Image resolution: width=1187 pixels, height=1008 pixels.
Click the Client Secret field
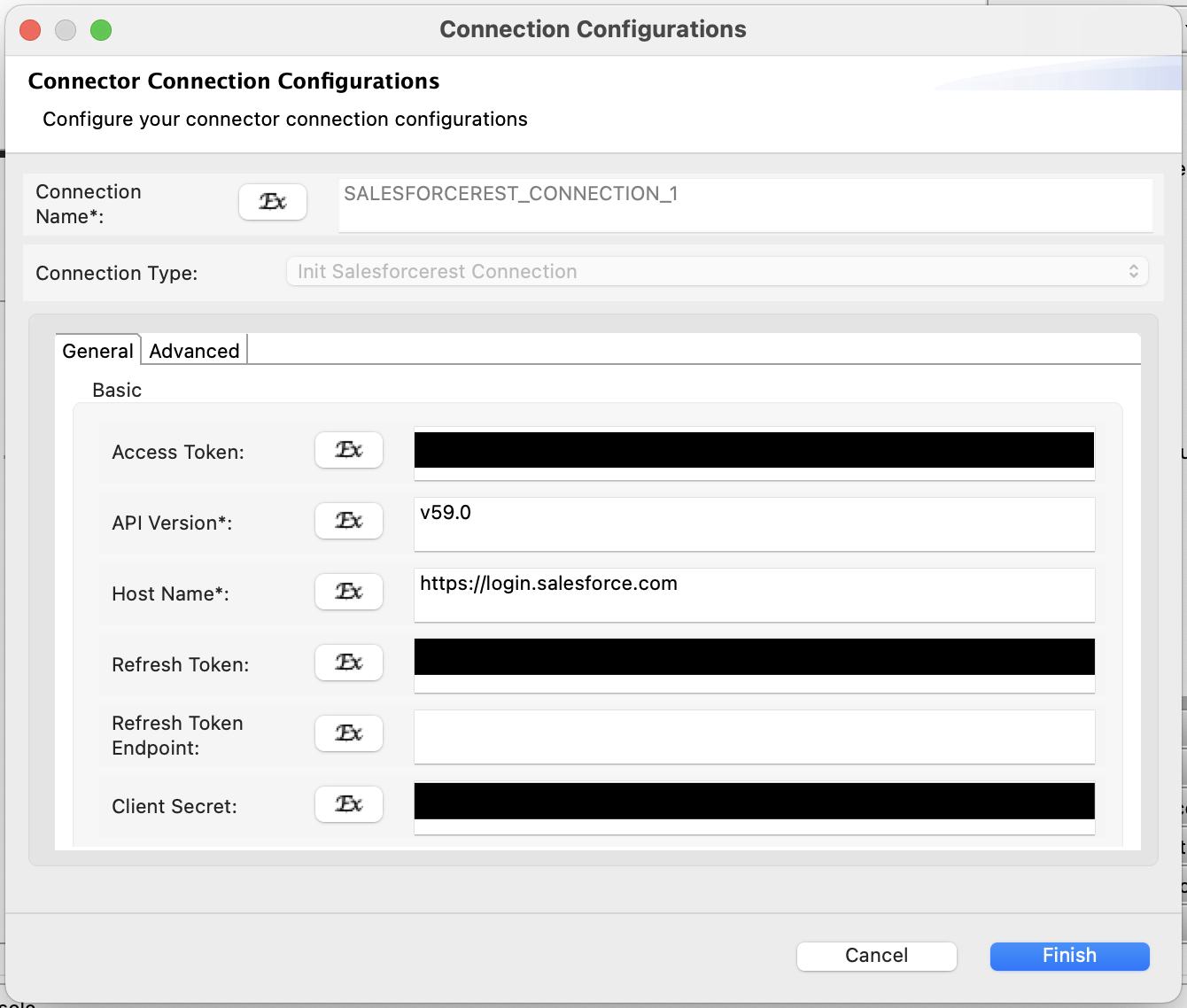point(755,808)
